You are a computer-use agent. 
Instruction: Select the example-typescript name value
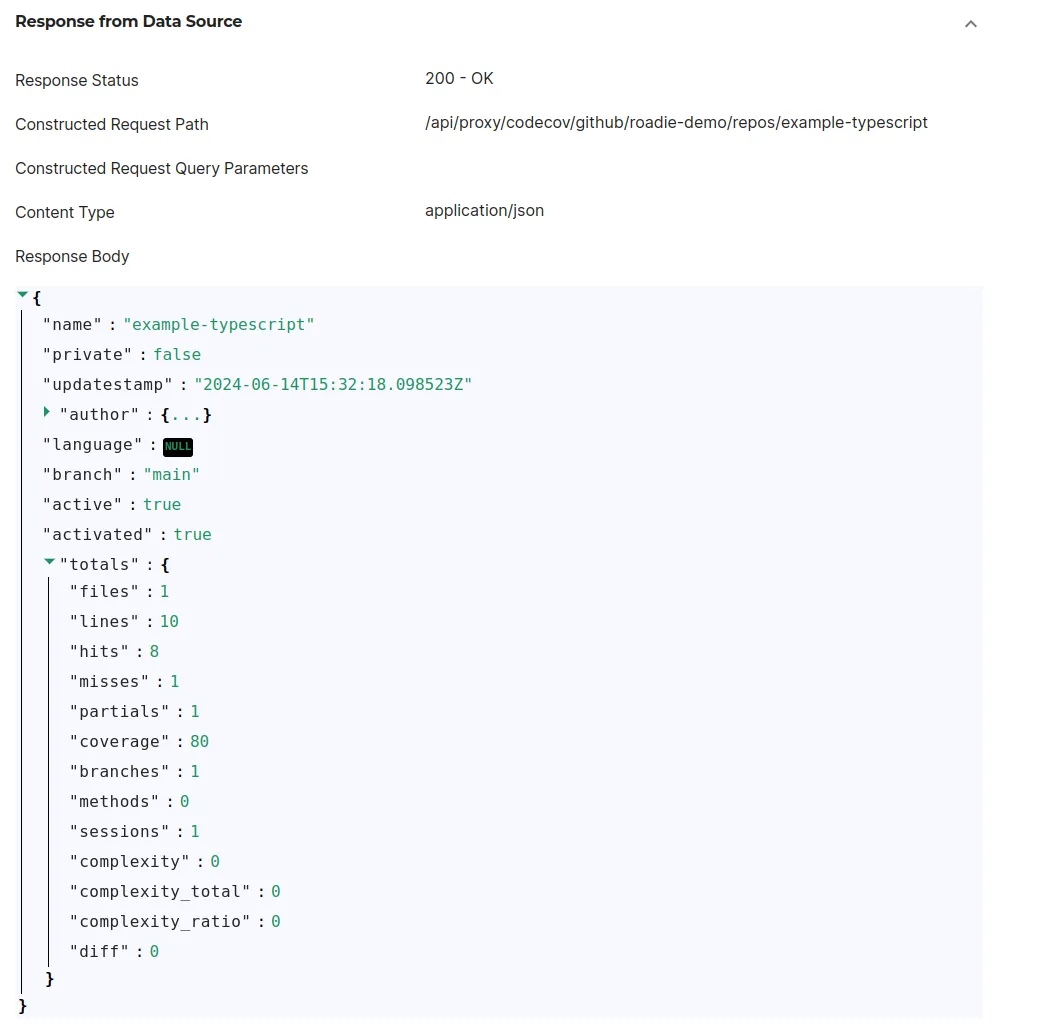coord(220,324)
